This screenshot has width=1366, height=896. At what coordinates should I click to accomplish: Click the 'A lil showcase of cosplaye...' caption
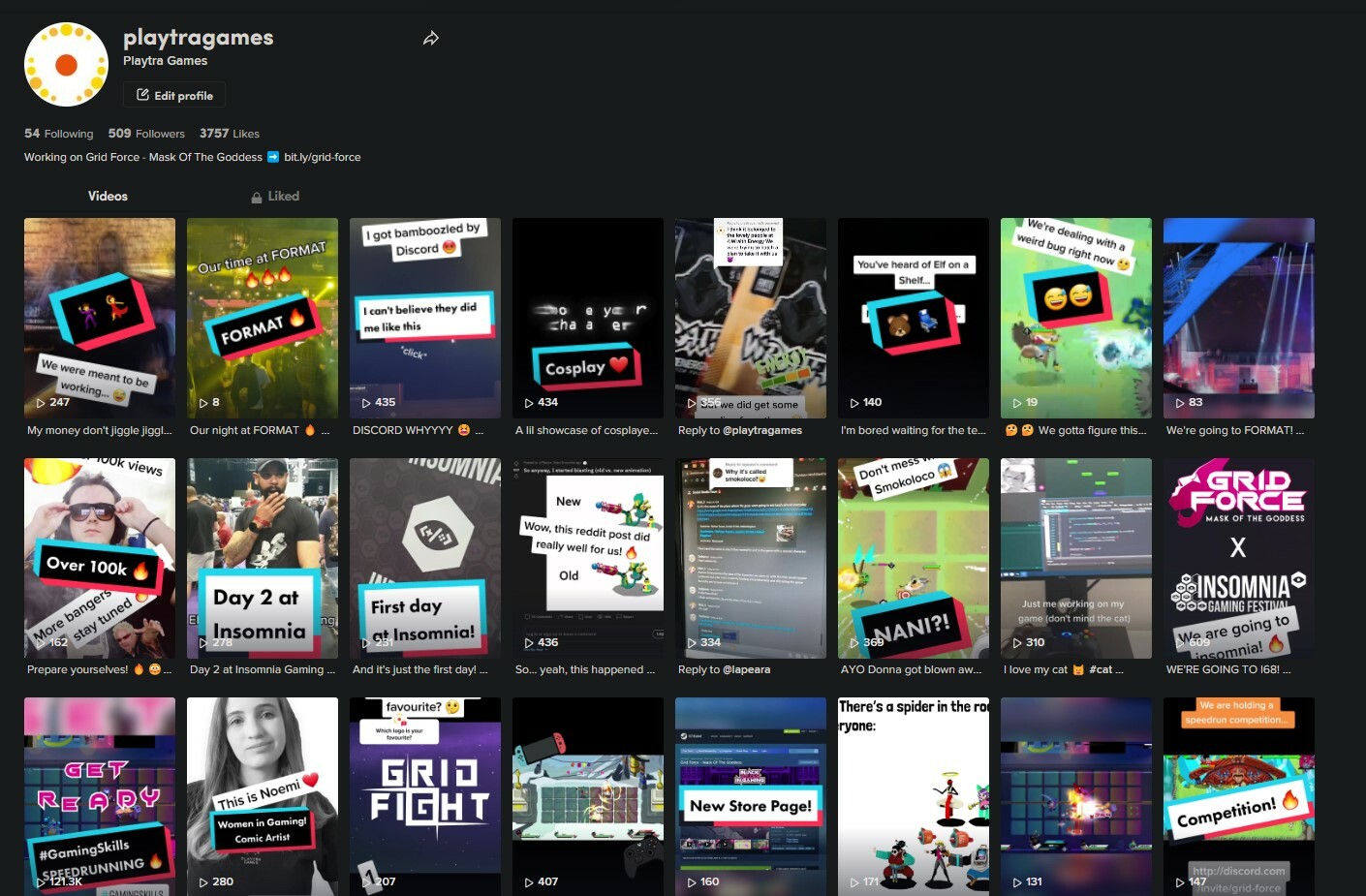coord(586,430)
